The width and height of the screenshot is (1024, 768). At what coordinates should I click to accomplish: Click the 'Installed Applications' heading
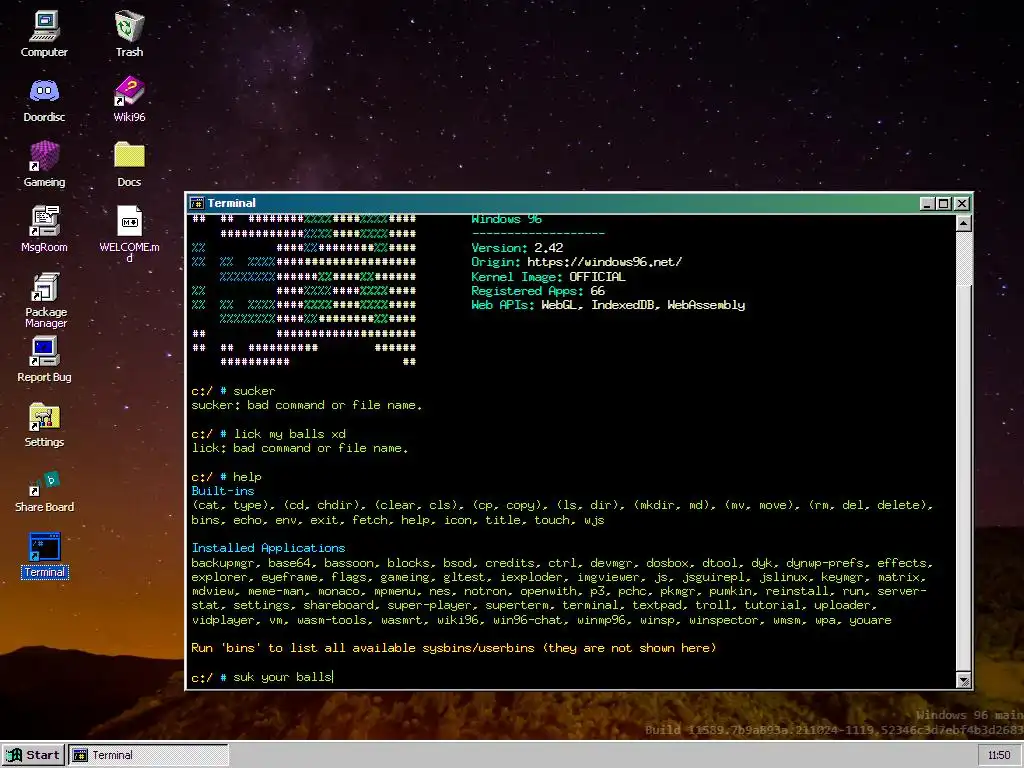tap(268, 548)
